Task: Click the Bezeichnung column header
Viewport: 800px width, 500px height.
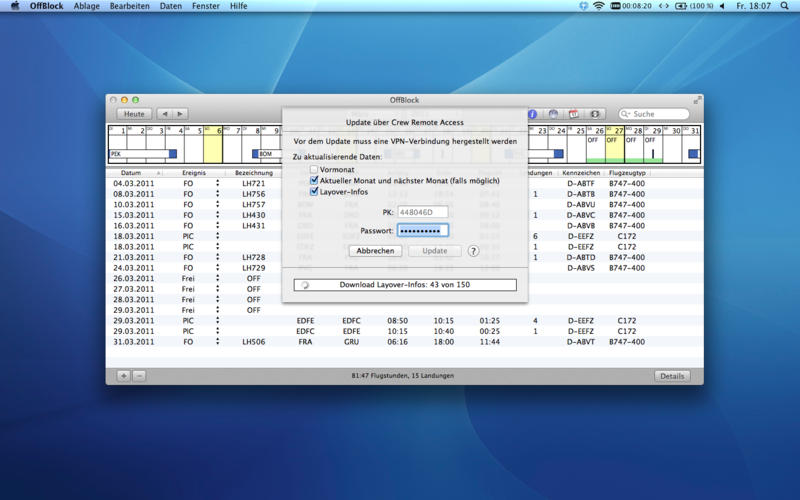Action: tap(254, 173)
